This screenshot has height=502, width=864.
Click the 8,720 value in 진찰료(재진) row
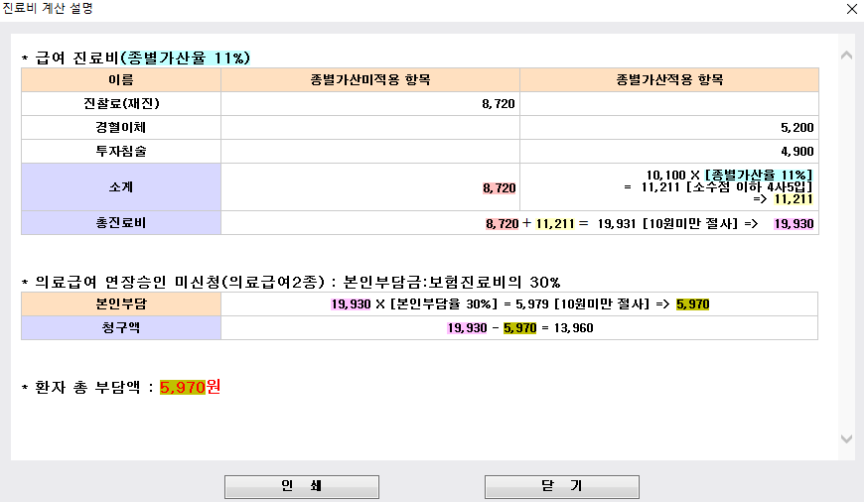tap(498, 104)
